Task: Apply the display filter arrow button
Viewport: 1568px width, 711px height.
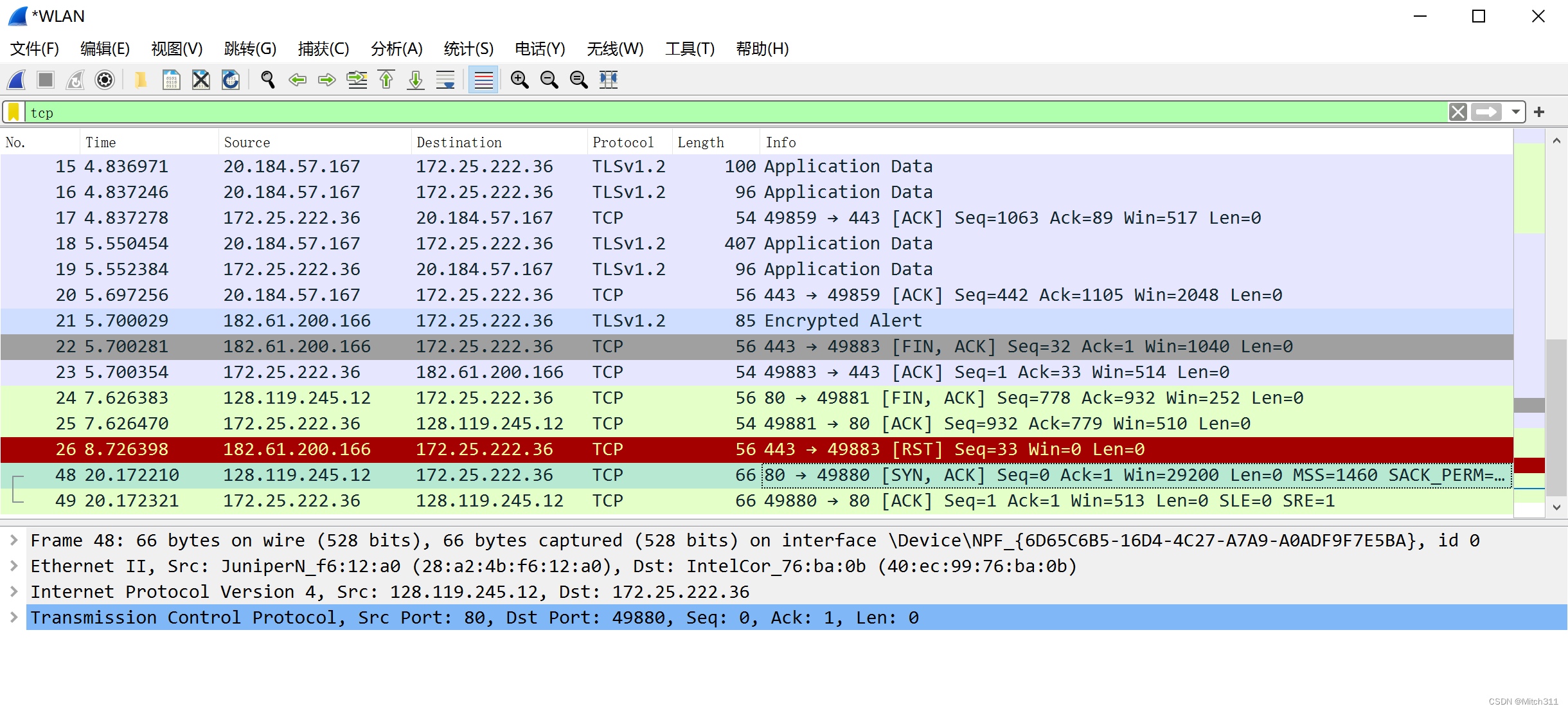Action: click(x=1486, y=112)
